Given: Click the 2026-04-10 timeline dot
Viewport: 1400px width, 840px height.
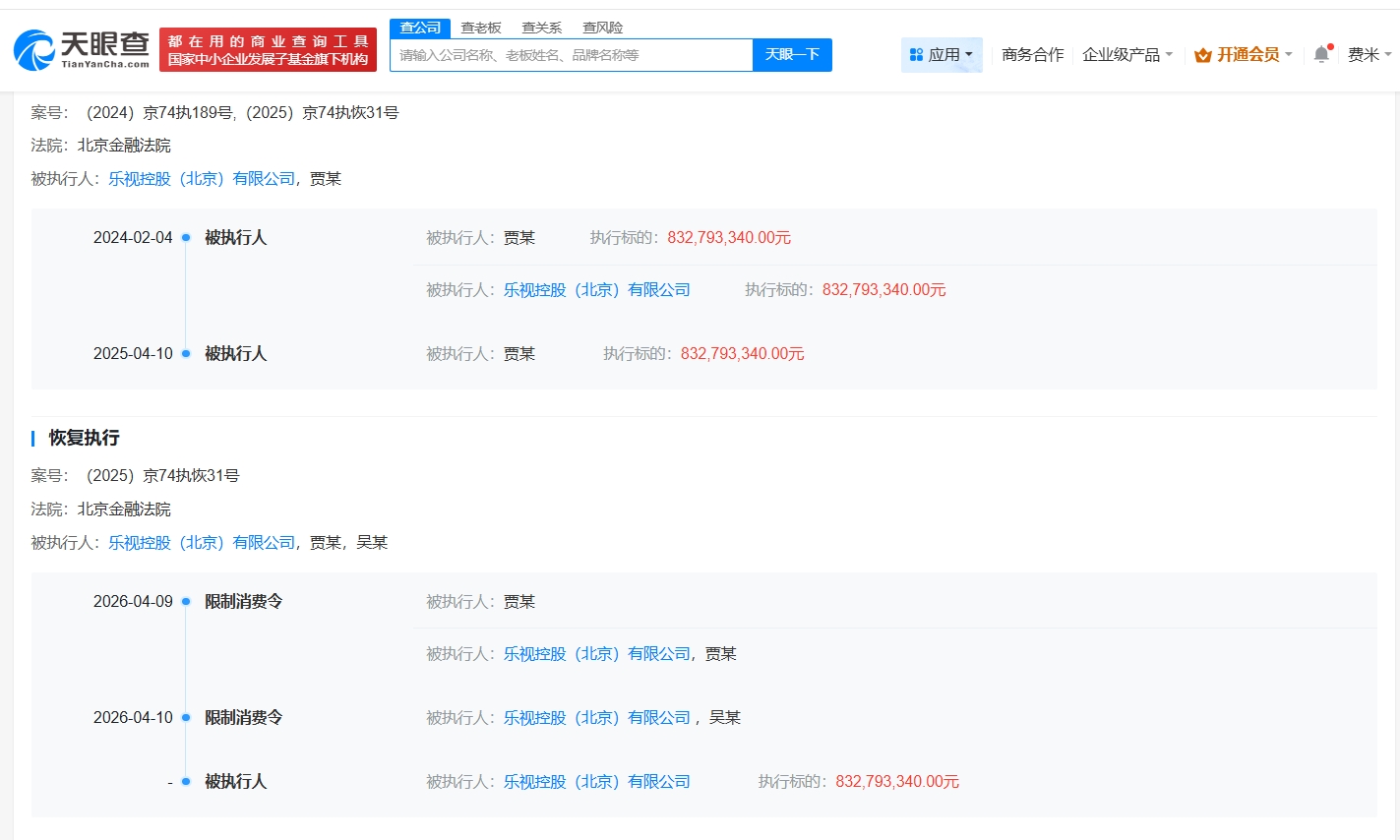Looking at the screenshot, I should coord(186,717).
